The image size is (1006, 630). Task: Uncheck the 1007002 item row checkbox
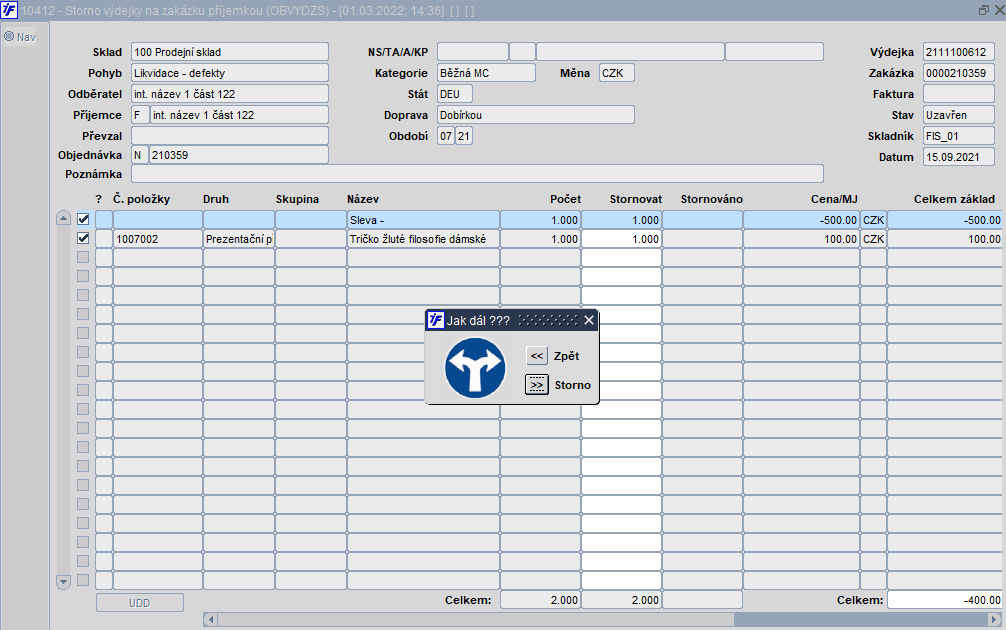pos(83,238)
